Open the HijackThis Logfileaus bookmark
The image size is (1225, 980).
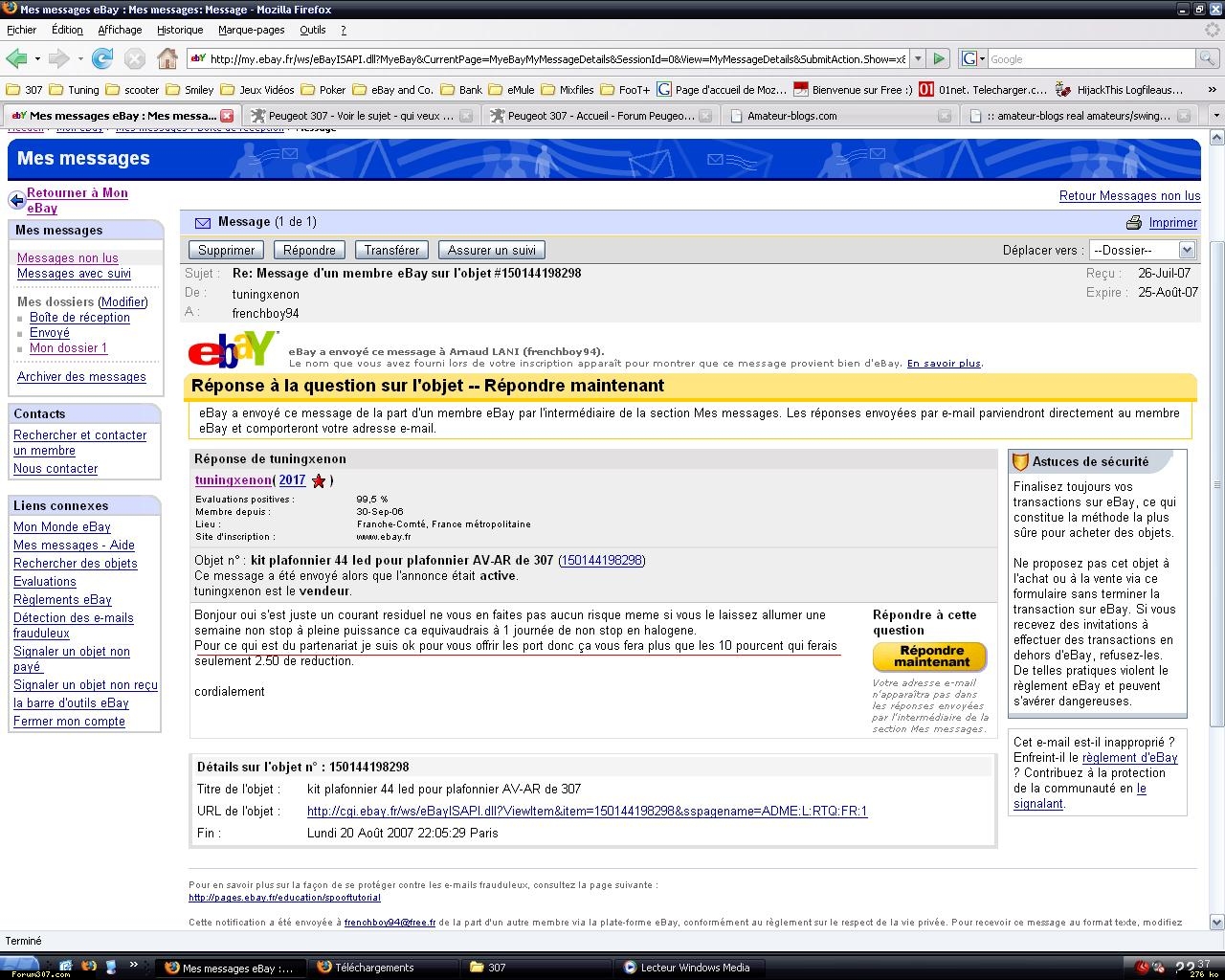coord(1119,90)
